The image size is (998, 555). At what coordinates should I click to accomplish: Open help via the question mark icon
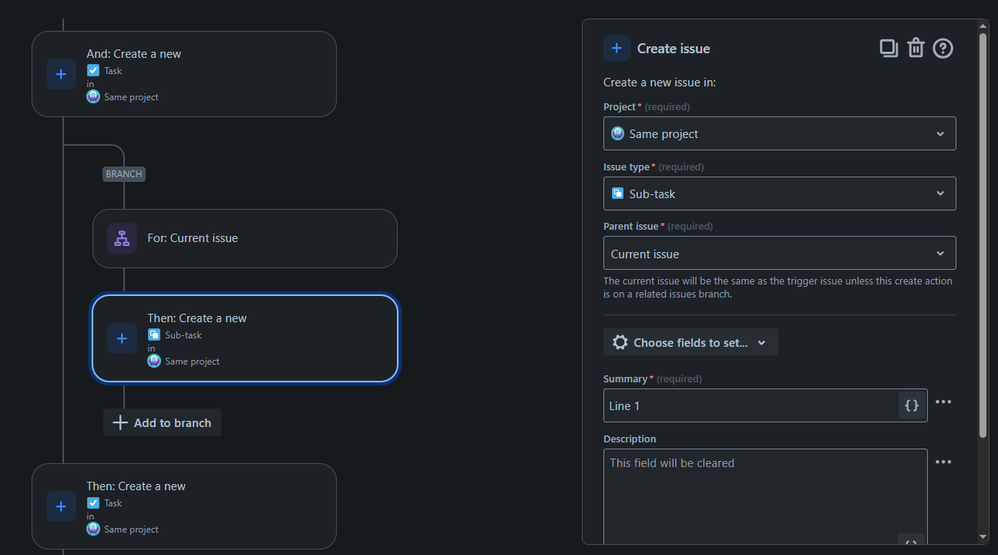[943, 48]
